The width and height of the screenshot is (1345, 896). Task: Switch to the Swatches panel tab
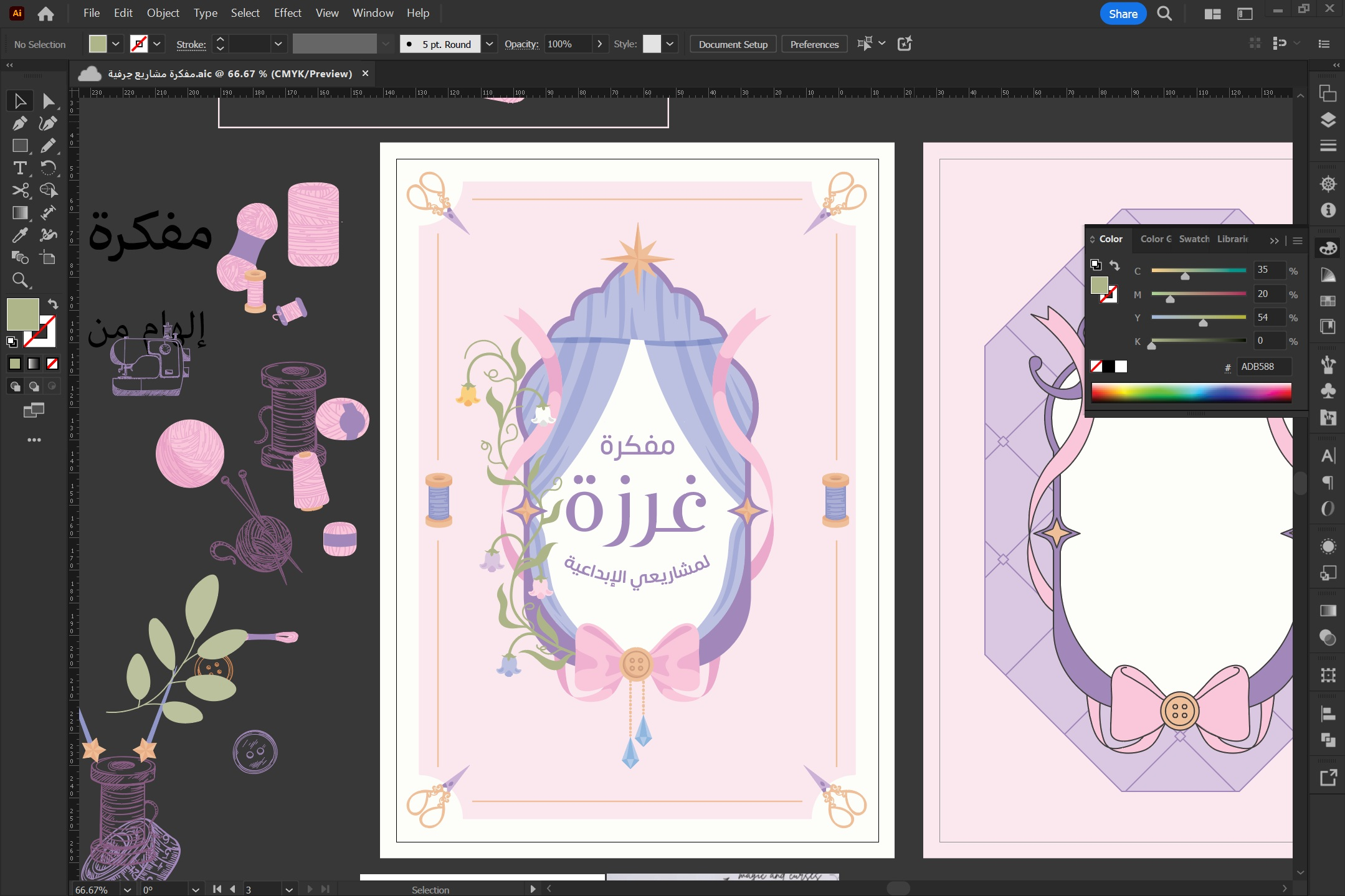point(1194,239)
